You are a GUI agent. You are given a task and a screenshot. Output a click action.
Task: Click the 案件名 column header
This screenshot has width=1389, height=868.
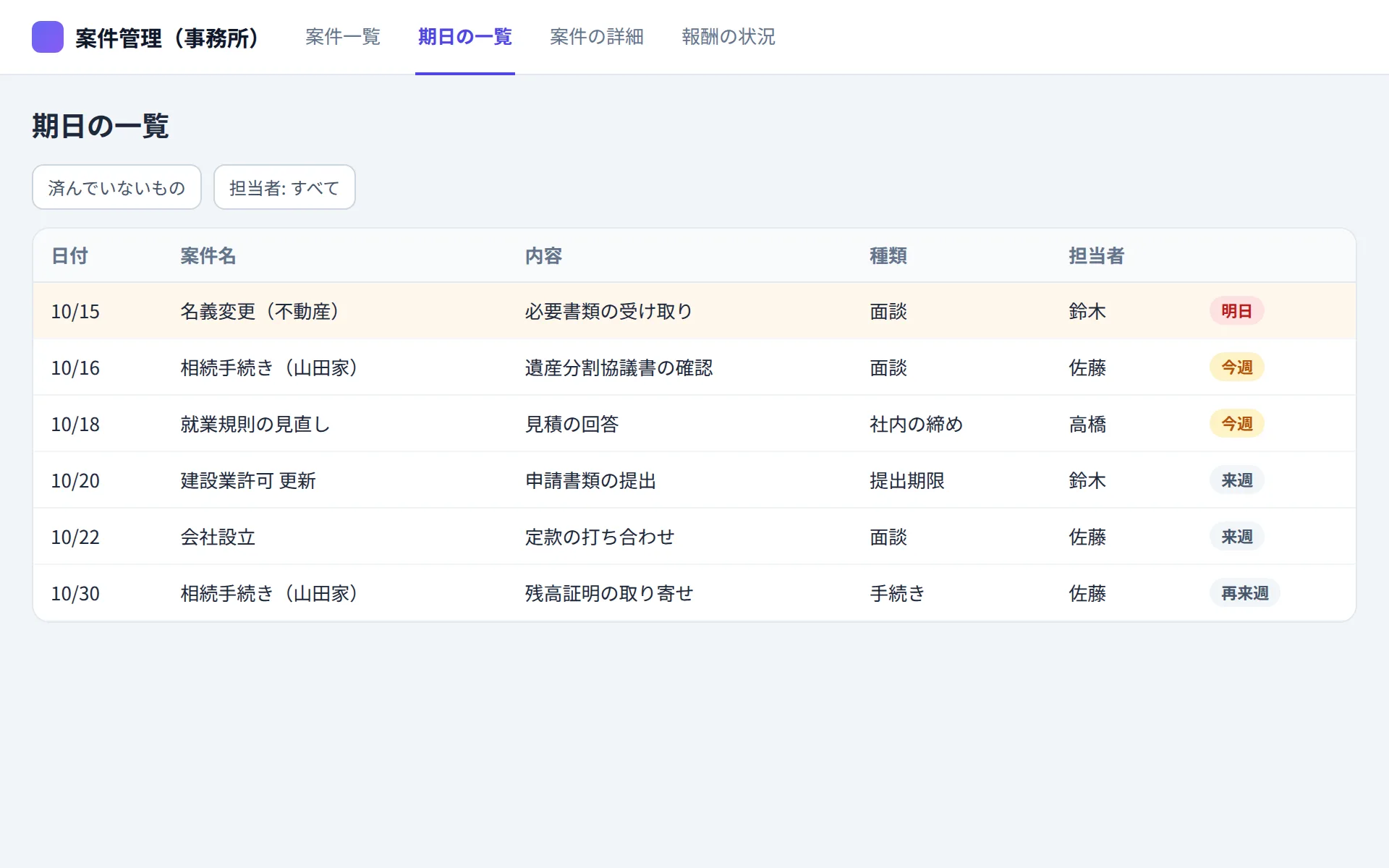coord(208,256)
